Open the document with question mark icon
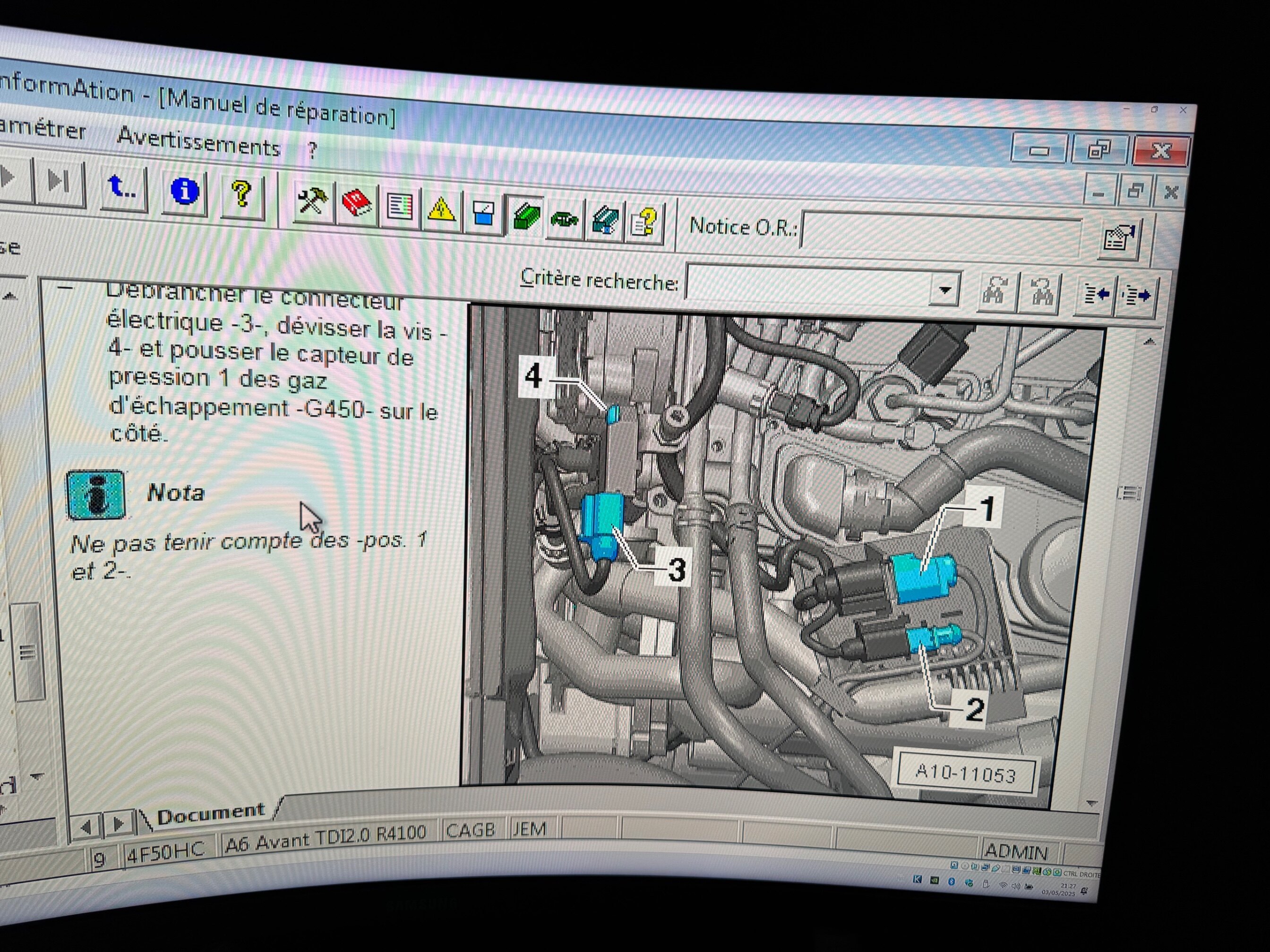Image resolution: width=1270 pixels, height=952 pixels. 644,222
